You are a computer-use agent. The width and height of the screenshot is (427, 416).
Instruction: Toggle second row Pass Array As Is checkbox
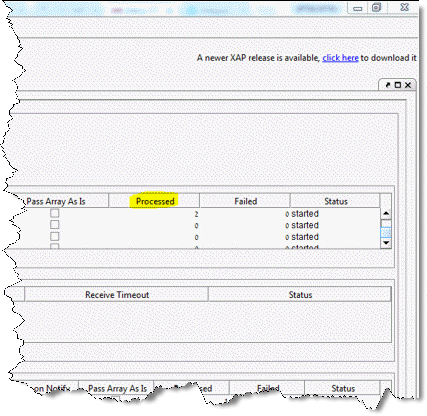55,225
